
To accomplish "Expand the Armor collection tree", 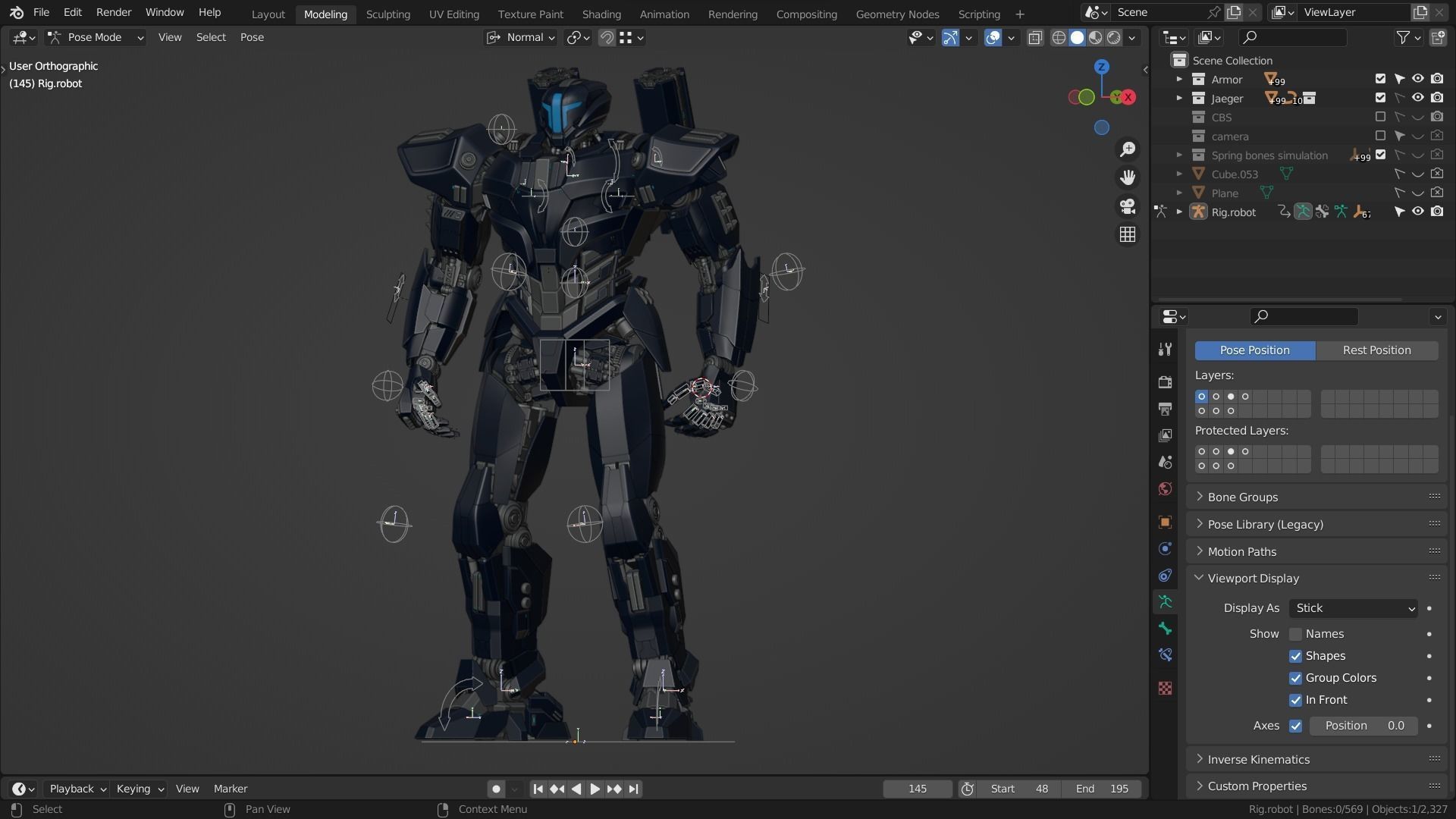I will click(x=1179, y=79).
